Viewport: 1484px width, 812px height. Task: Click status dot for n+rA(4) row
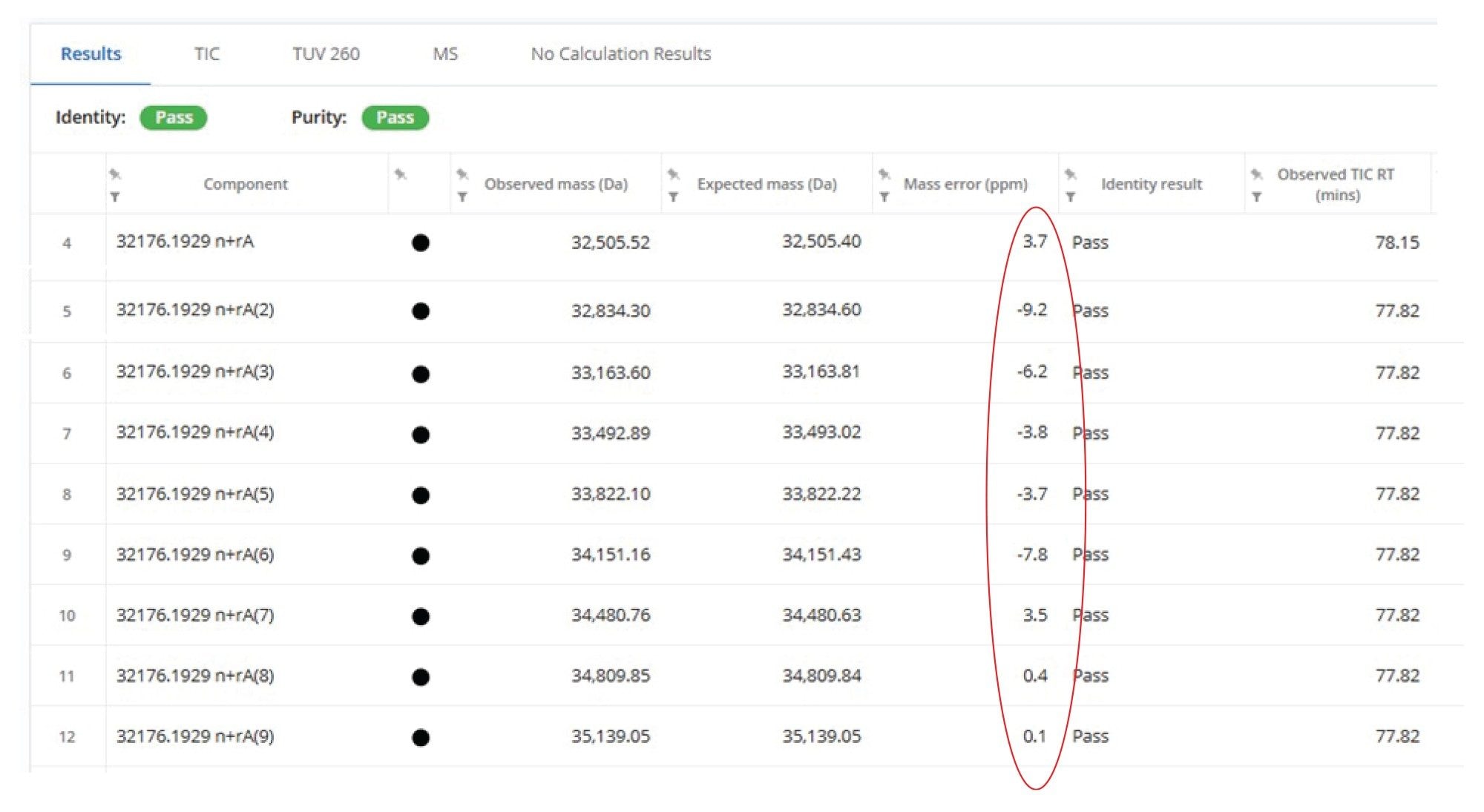421,435
